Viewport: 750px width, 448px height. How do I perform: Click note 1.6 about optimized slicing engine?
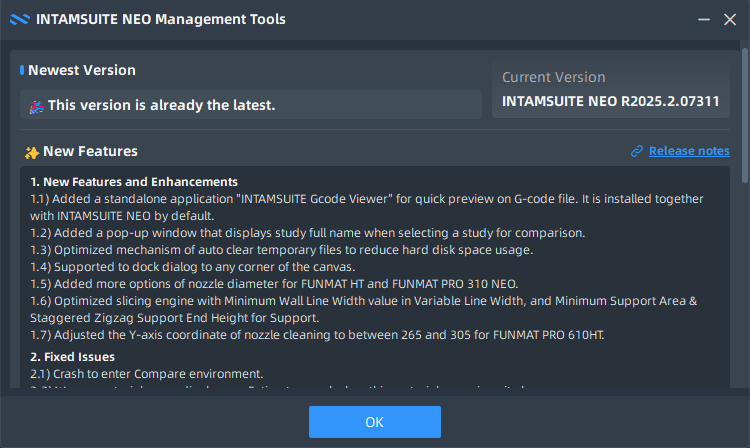[x=364, y=309]
